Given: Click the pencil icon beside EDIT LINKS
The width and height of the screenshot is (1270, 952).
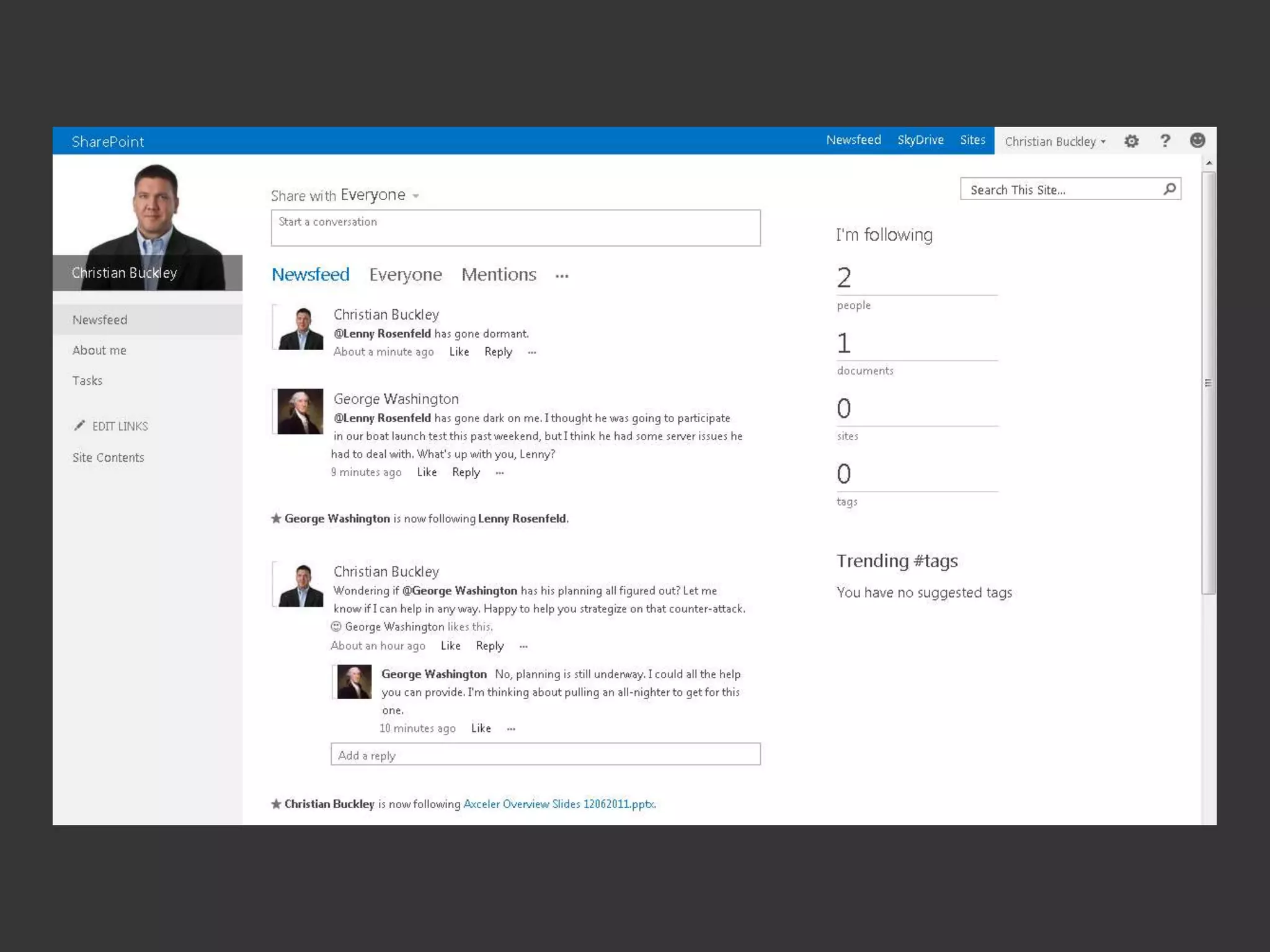Looking at the screenshot, I should point(79,425).
